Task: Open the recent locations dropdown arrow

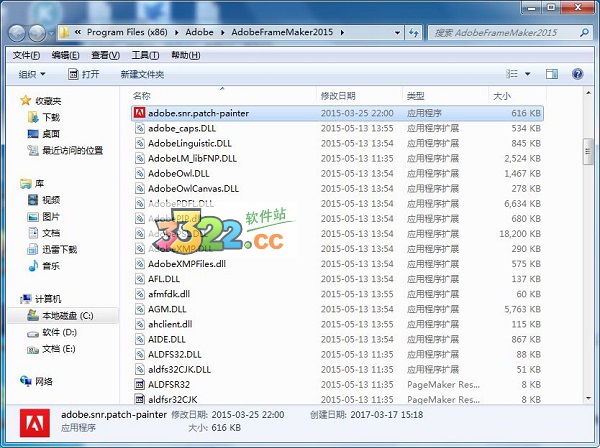Action: (51, 34)
